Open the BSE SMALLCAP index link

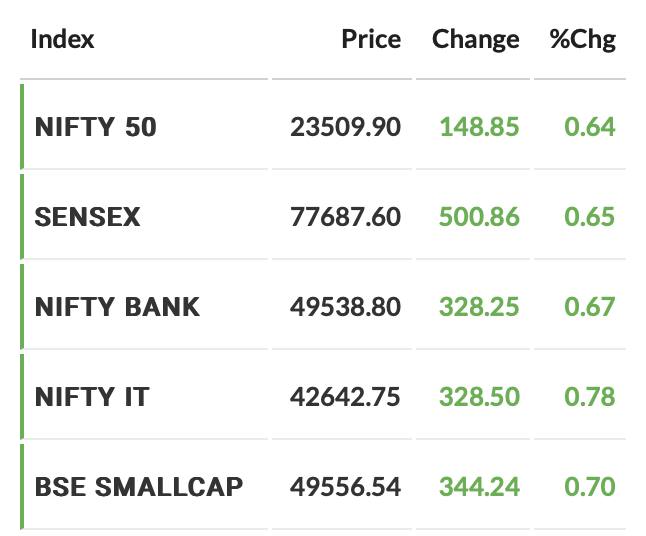click(139, 487)
